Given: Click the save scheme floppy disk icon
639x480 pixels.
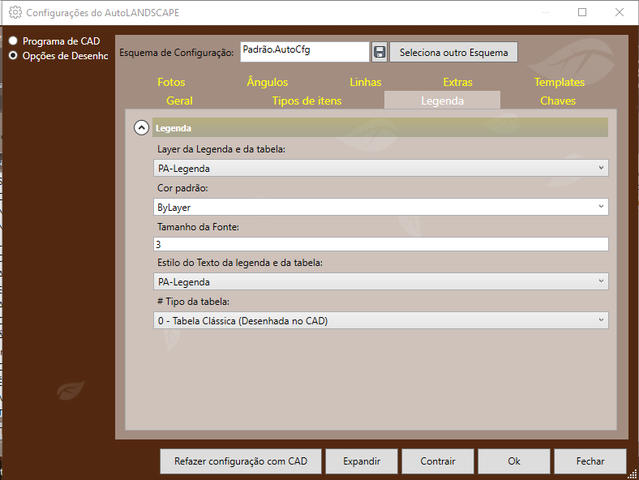Looking at the screenshot, I should pos(379,52).
